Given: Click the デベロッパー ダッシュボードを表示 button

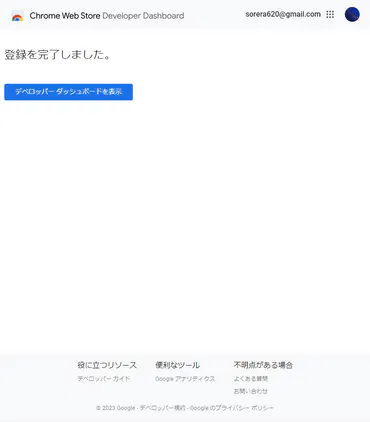Looking at the screenshot, I should pyautogui.click(x=69, y=92).
